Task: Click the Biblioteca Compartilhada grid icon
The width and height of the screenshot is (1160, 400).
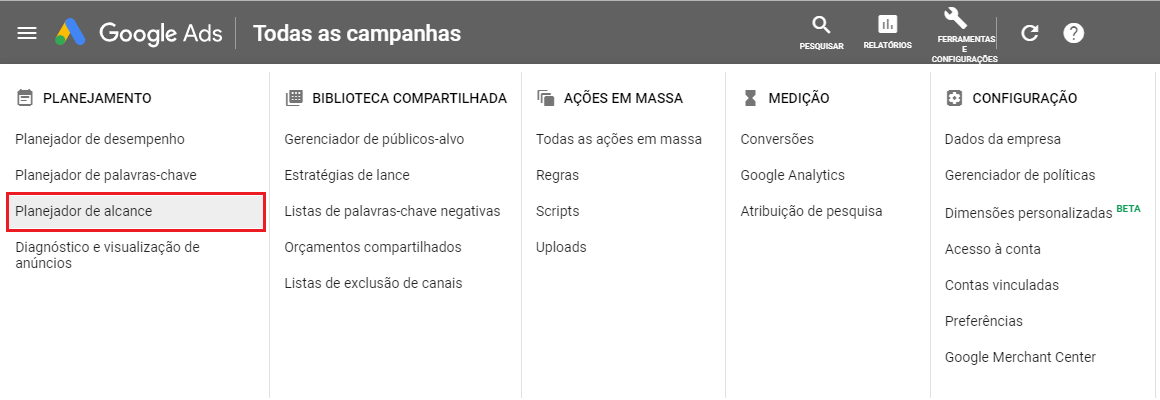Action: pos(294,98)
